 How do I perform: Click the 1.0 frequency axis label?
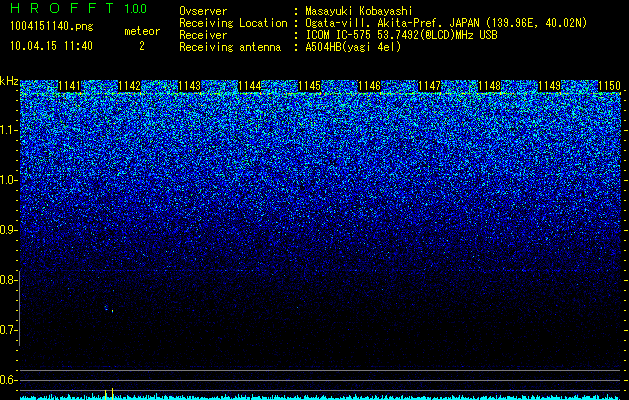pos(9,180)
